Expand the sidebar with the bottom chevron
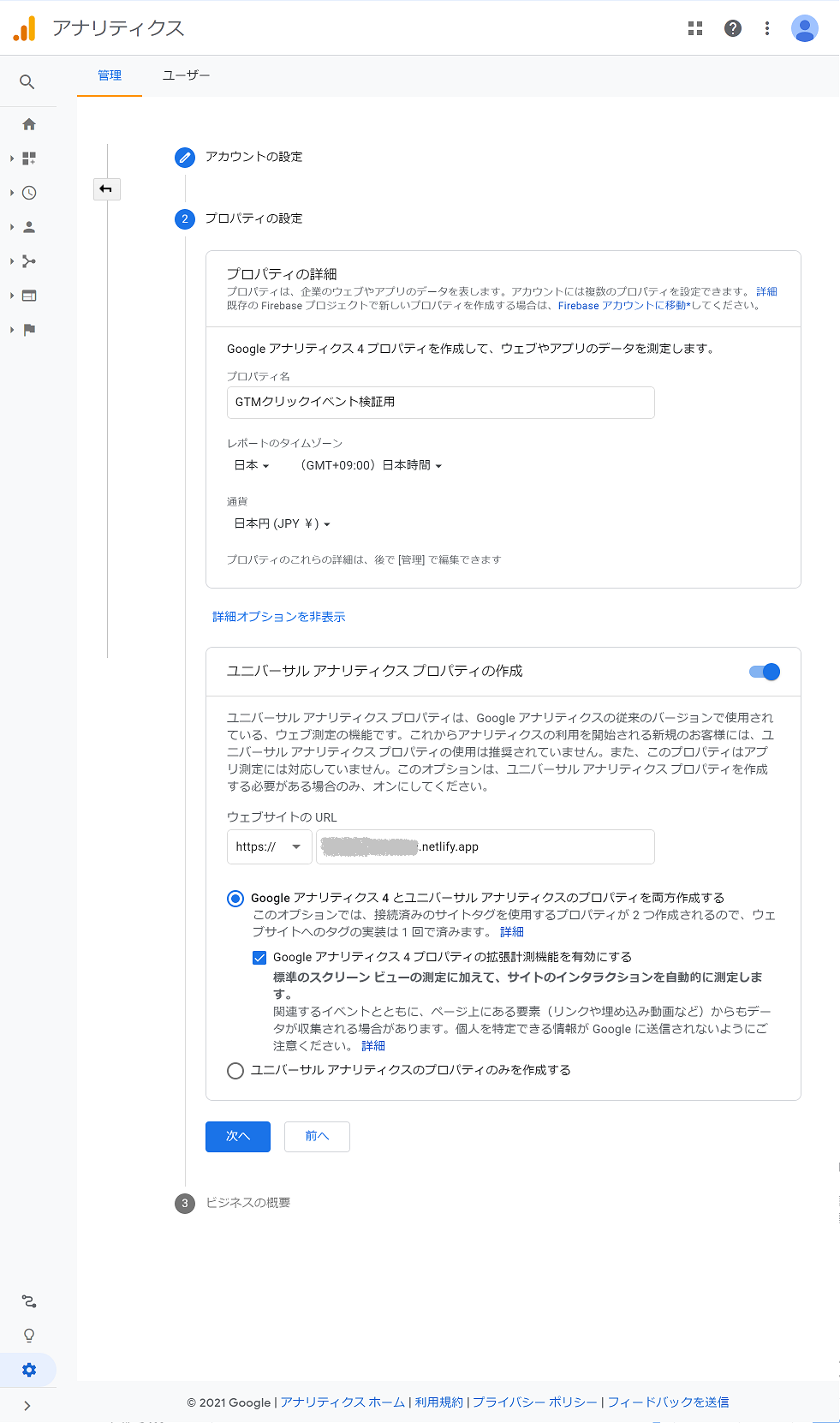The image size is (840, 1423). pos(27,1406)
